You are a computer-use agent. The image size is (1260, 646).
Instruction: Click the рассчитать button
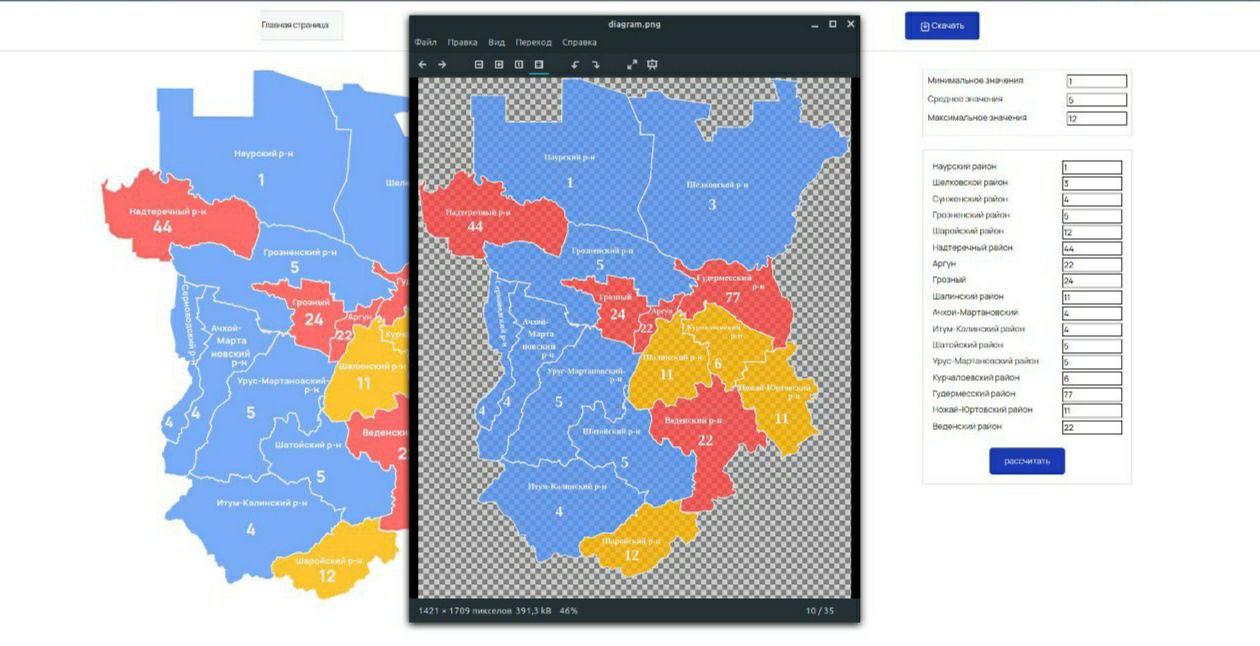click(1027, 461)
